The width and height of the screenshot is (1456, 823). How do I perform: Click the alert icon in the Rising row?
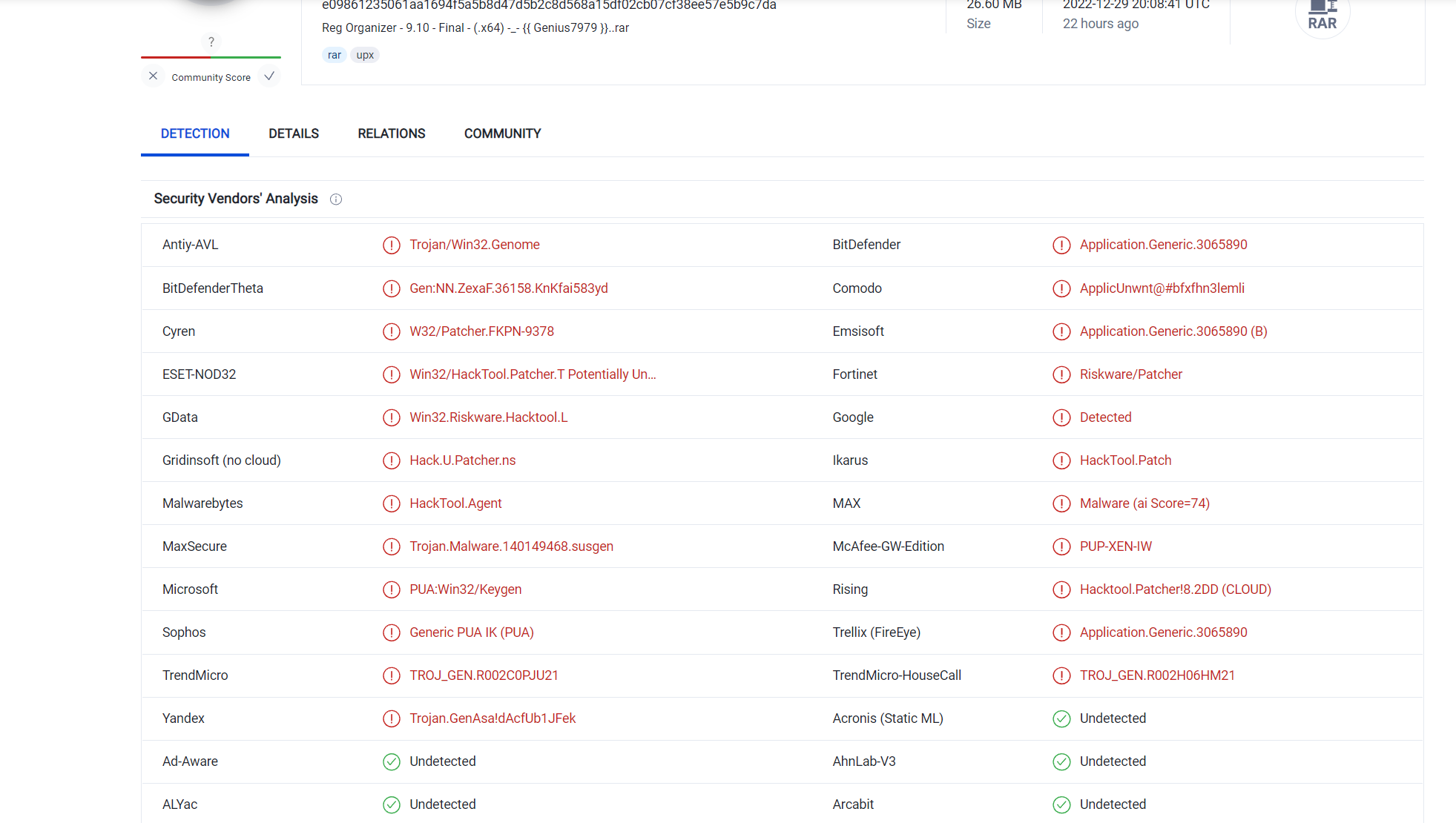click(1061, 590)
